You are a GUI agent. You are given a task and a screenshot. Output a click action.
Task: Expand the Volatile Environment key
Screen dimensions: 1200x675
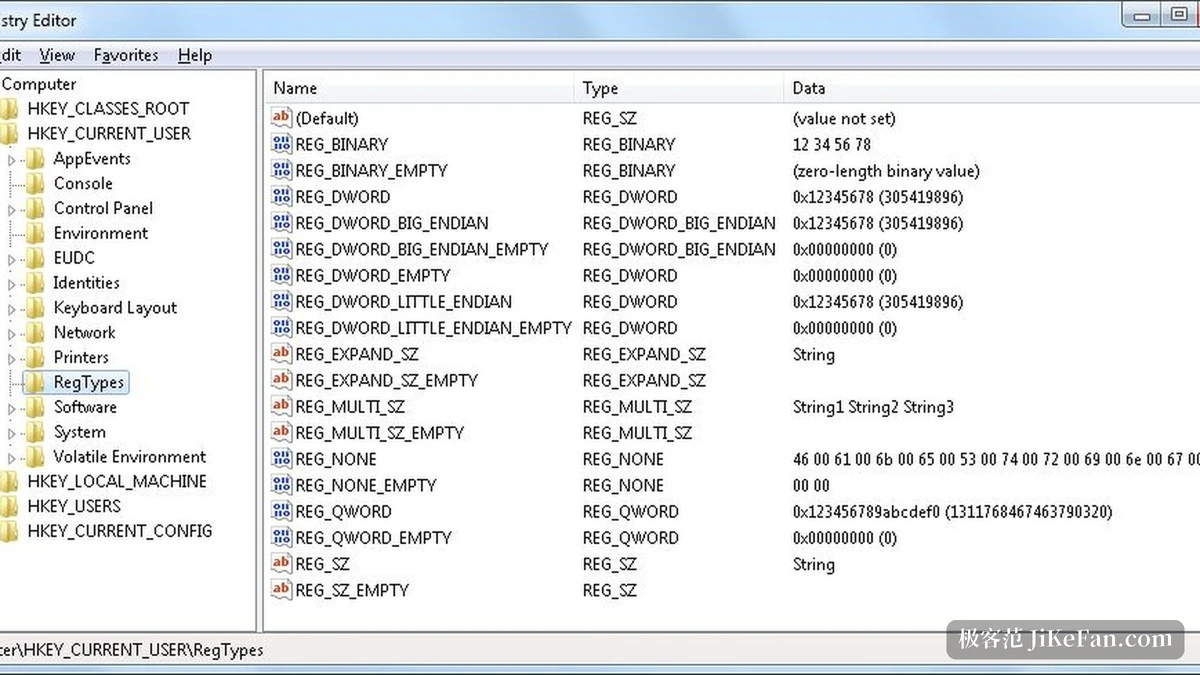[x=12, y=458]
